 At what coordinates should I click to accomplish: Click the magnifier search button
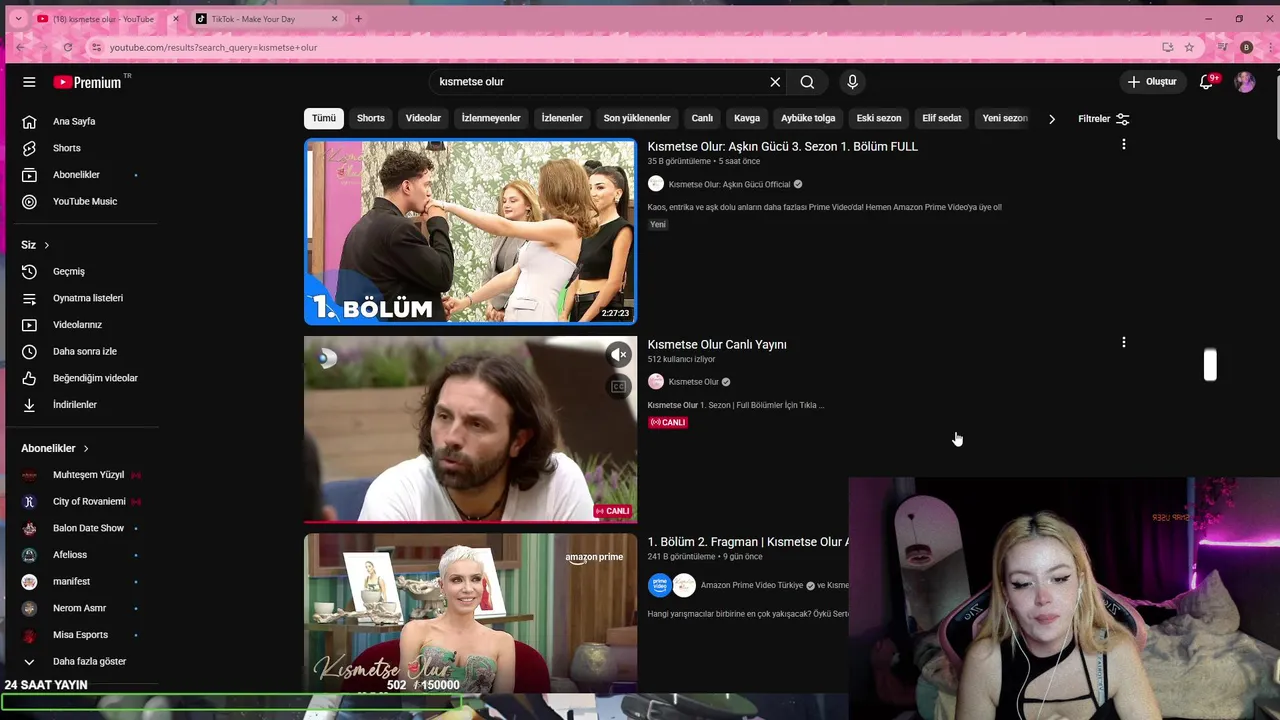click(807, 82)
